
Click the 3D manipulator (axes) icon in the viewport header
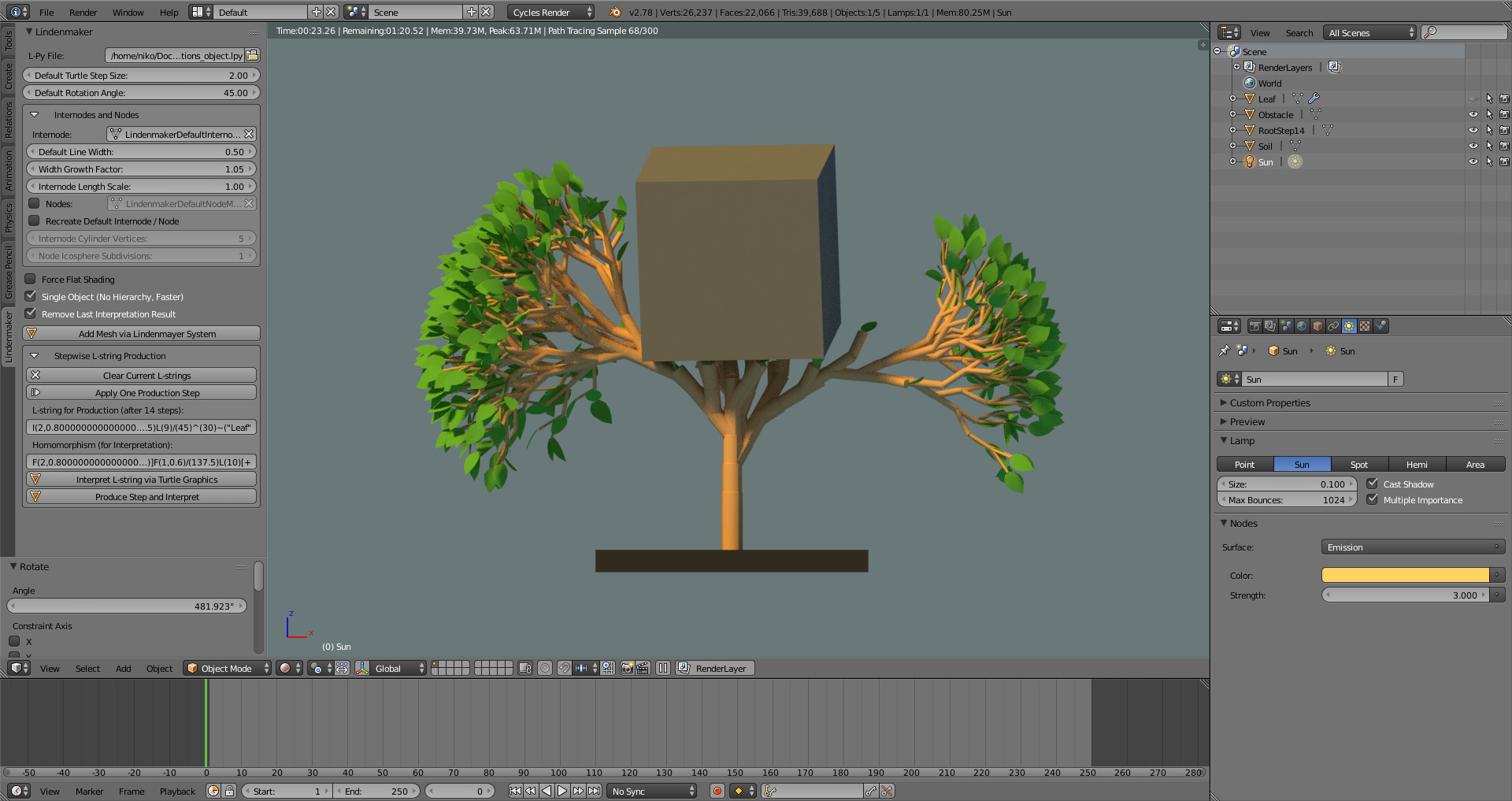coord(362,668)
